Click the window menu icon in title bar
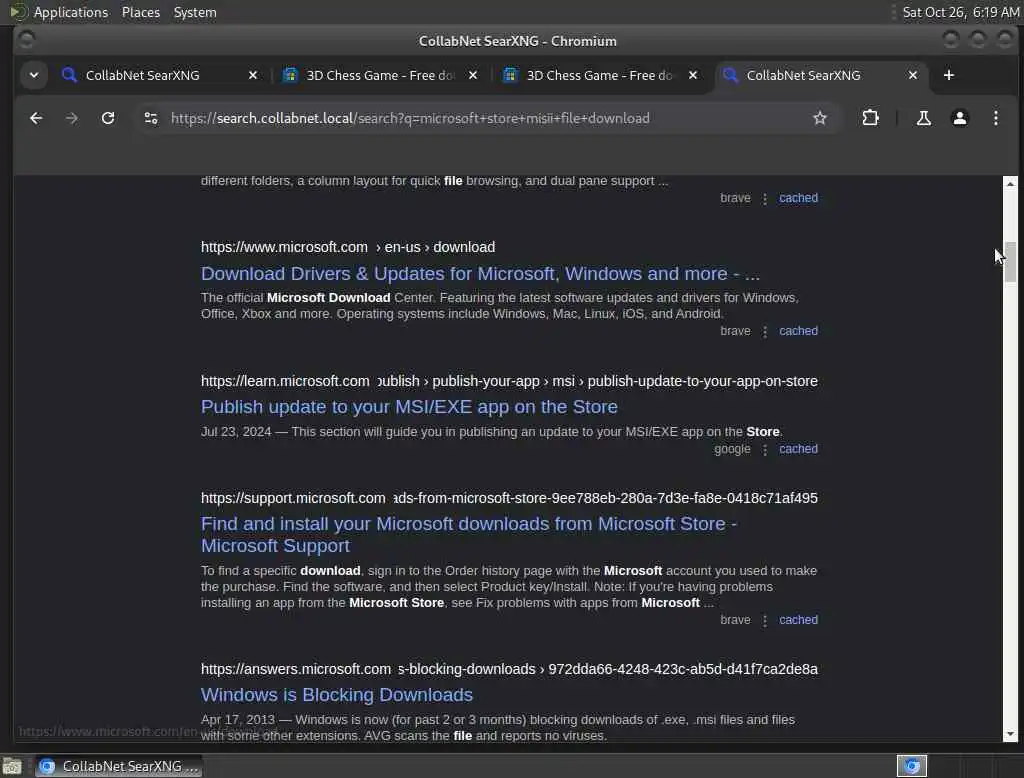Screen dimensions: 1024x778 pyautogui.click(x=26, y=41)
